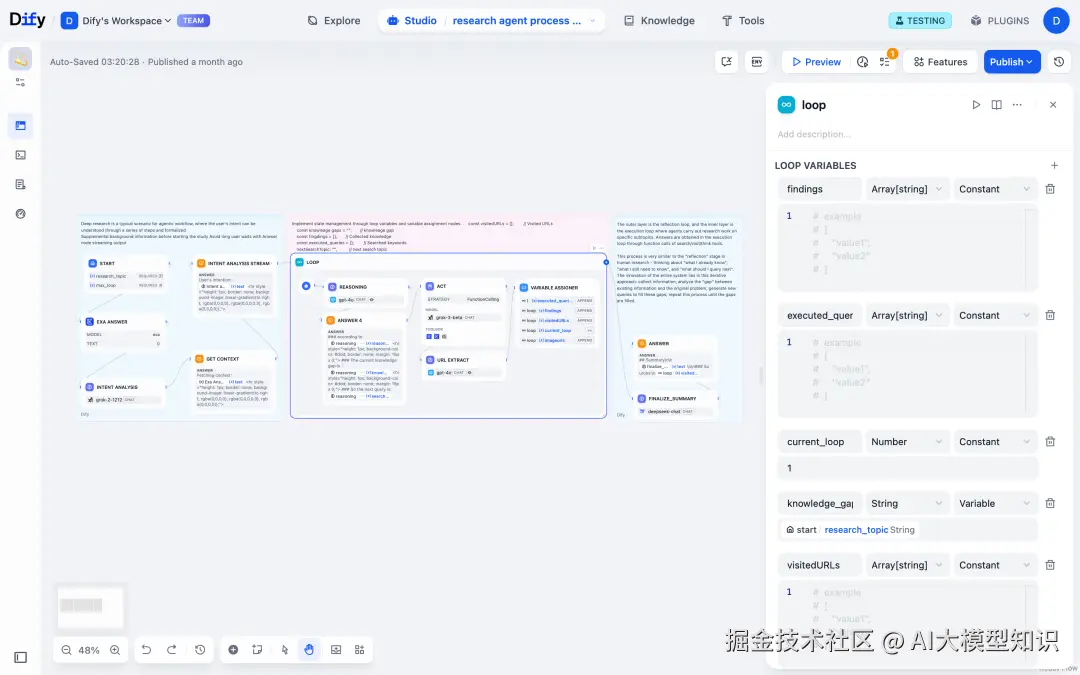Click the Preview button
Screen dimensions: 1080x675
pos(816,62)
